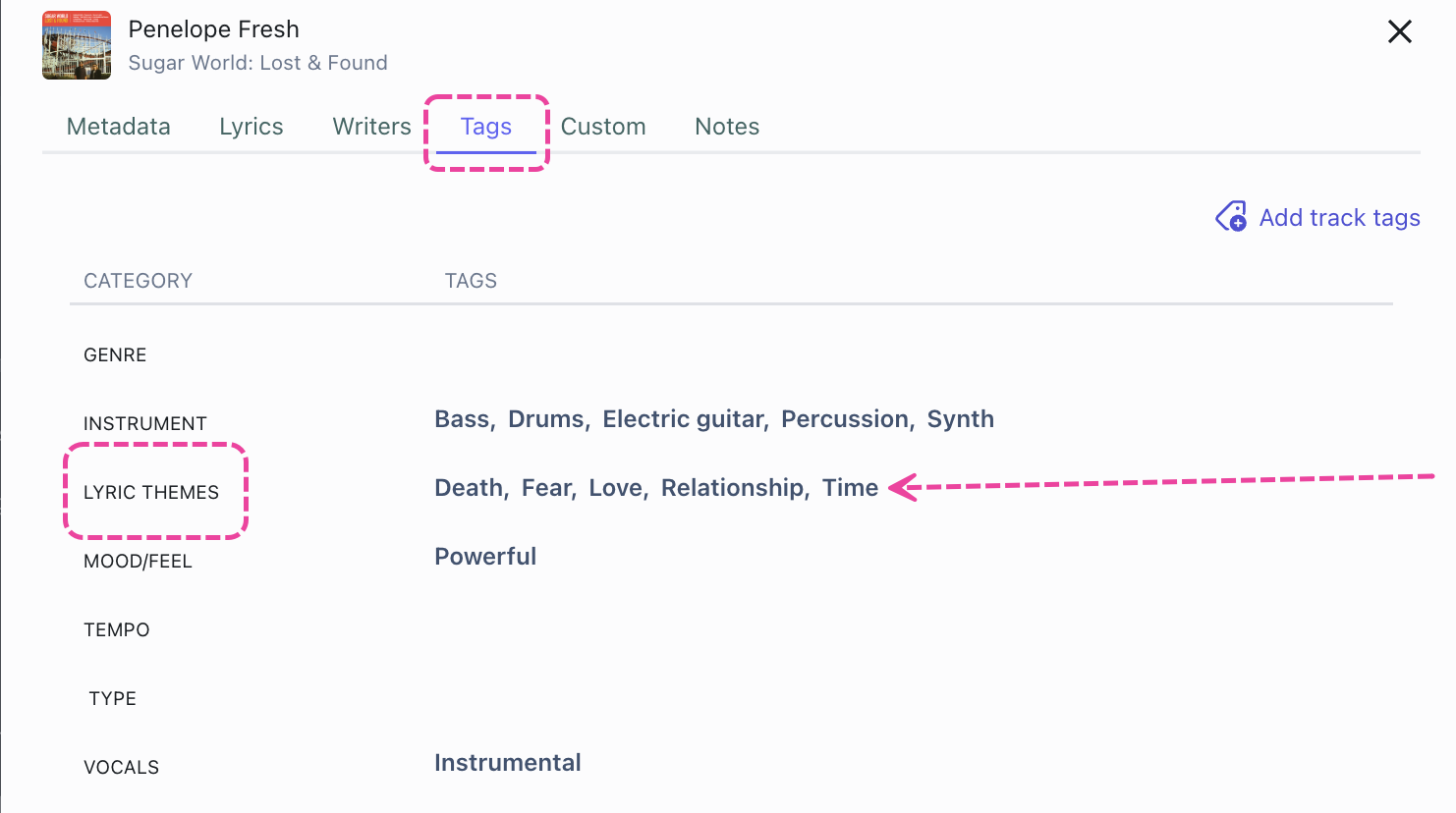Viewport: 1456px width, 813px height.
Task: Select the GENRE category row
Action: tap(115, 354)
